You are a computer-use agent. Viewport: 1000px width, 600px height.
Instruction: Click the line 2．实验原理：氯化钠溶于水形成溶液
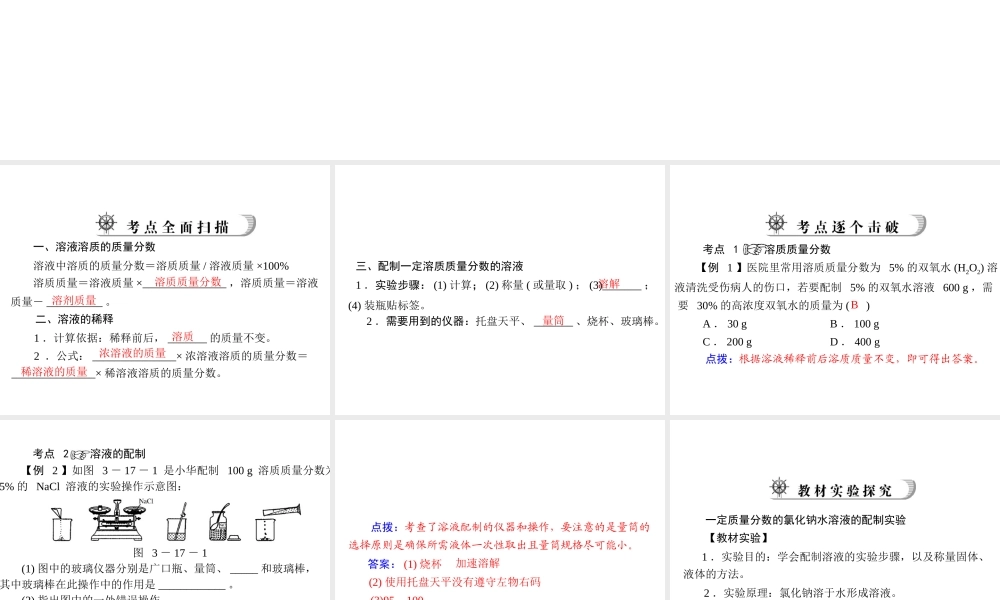(x=800, y=593)
